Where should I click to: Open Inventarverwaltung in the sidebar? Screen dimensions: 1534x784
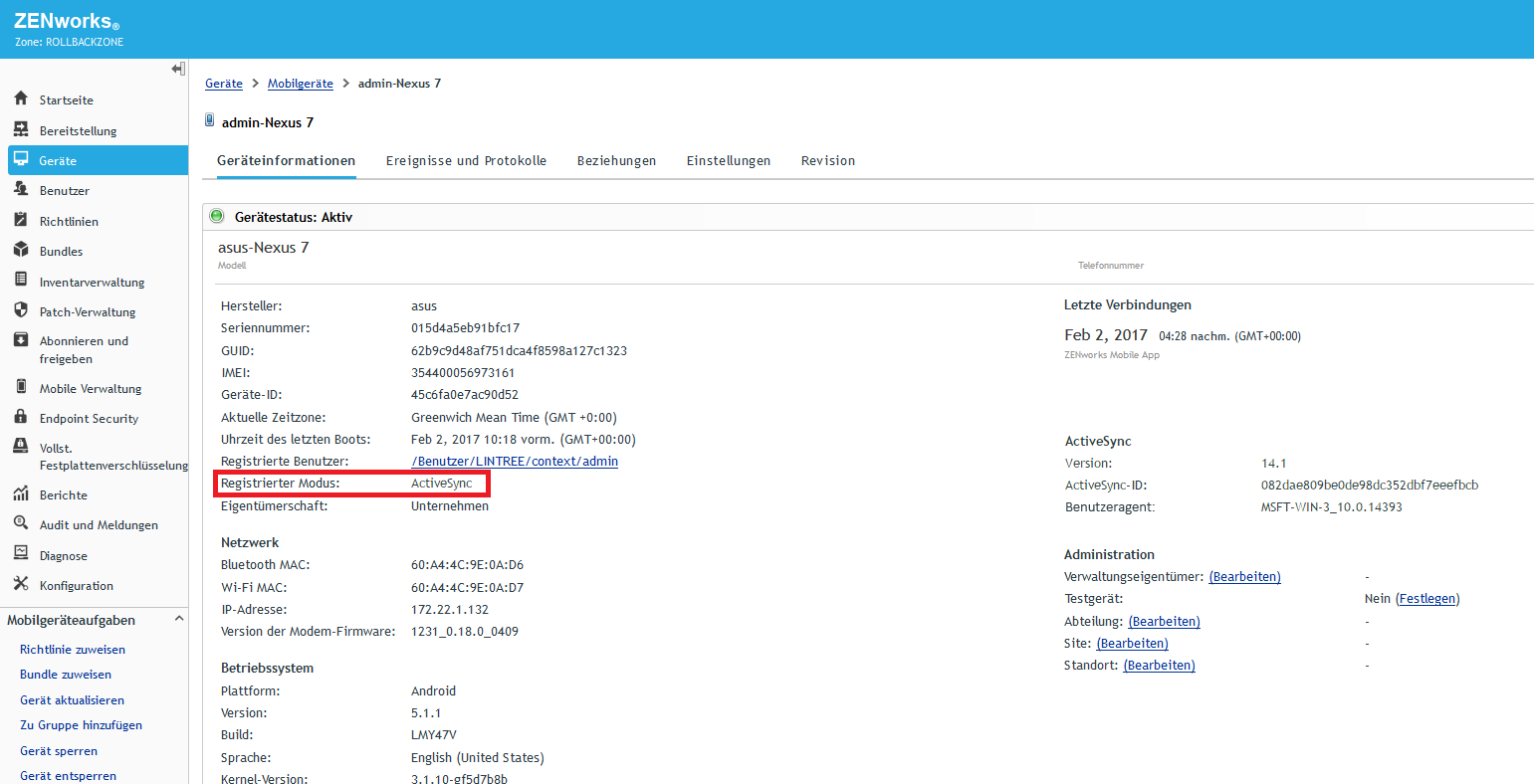click(x=92, y=282)
